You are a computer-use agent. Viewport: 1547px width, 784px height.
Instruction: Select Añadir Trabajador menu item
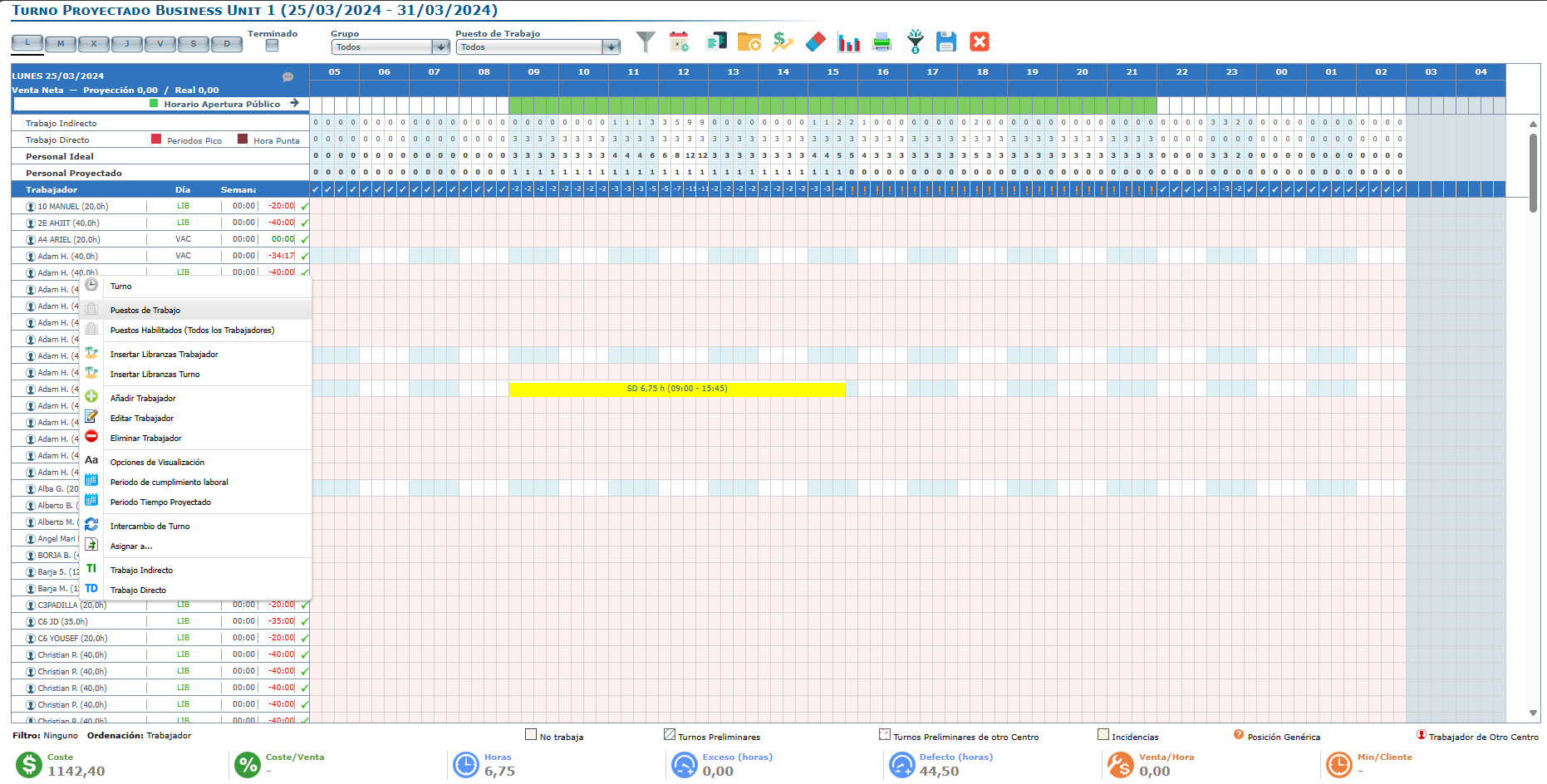tap(196, 399)
